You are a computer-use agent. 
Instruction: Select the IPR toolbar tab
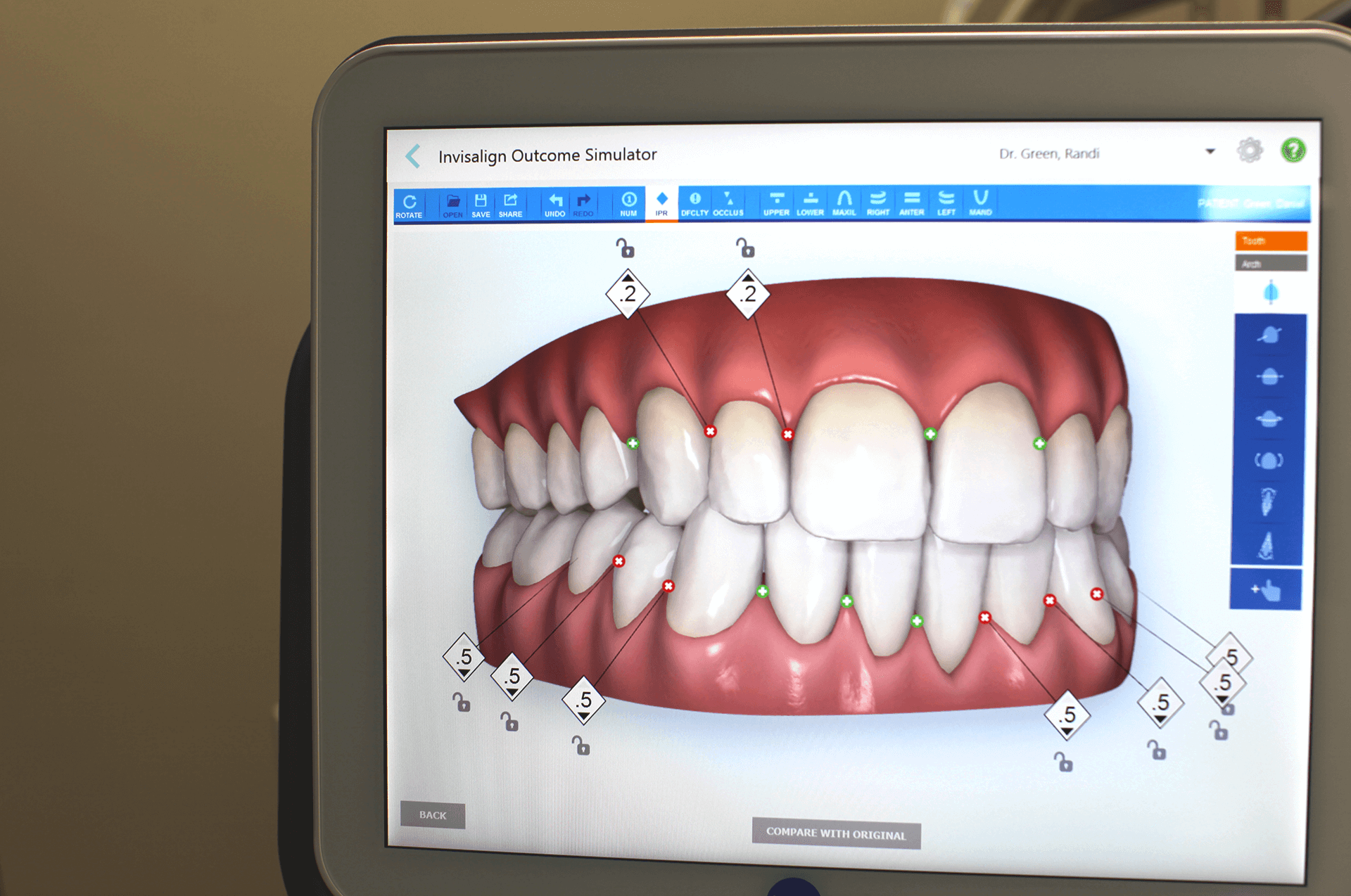pyautogui.click(x=661, y=204)
